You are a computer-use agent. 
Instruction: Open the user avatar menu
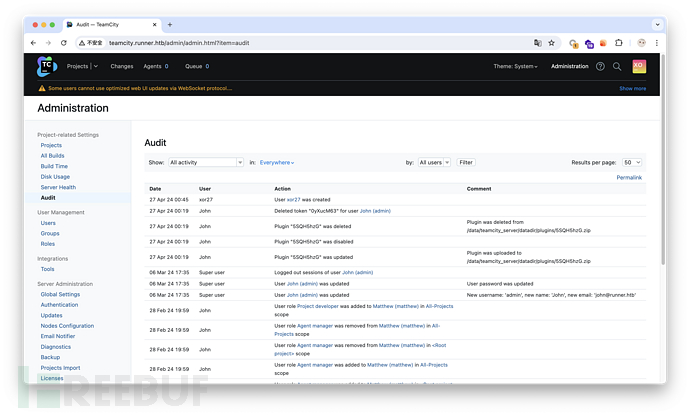click(x=639, y=66)
